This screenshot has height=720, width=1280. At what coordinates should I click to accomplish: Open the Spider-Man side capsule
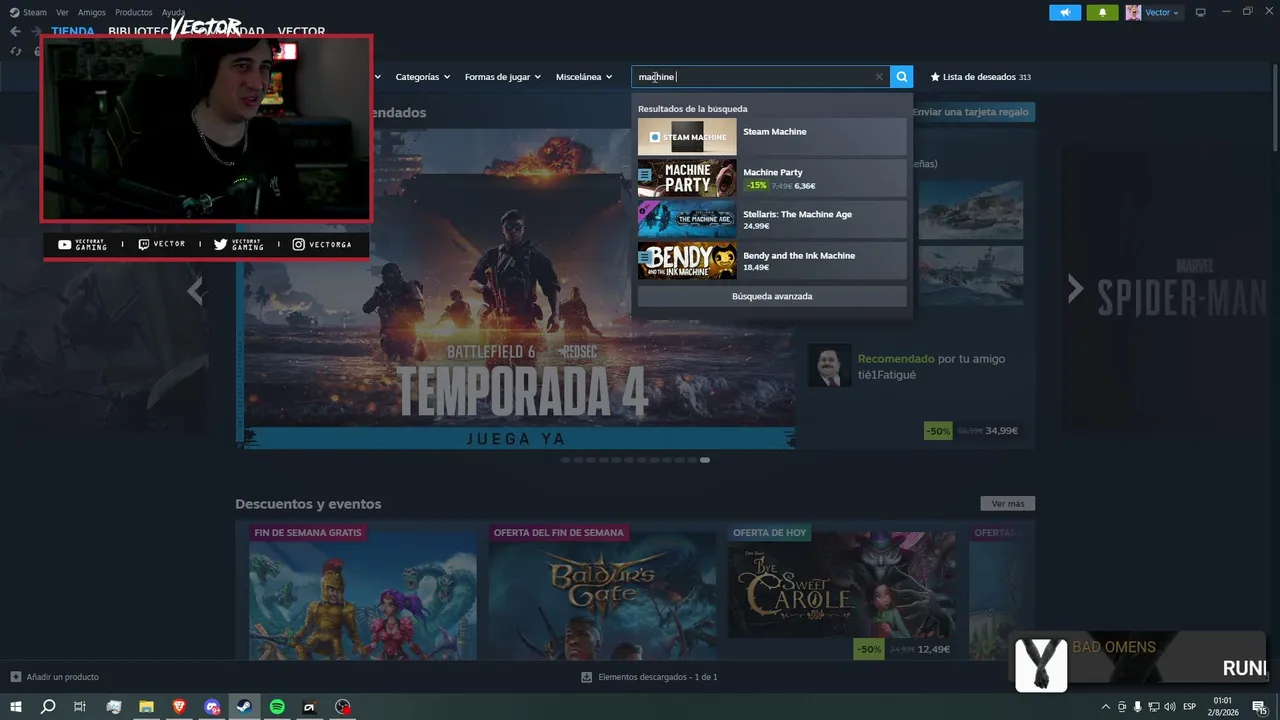point(1171,289)
